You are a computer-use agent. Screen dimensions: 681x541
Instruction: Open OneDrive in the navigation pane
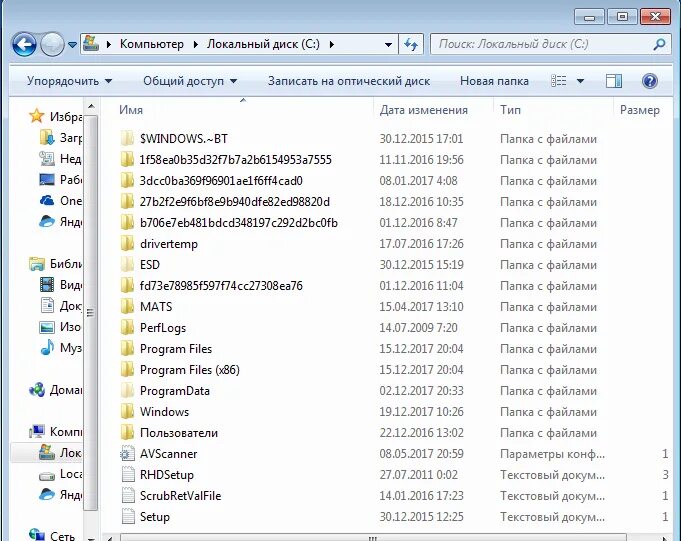tap(60, 201)
